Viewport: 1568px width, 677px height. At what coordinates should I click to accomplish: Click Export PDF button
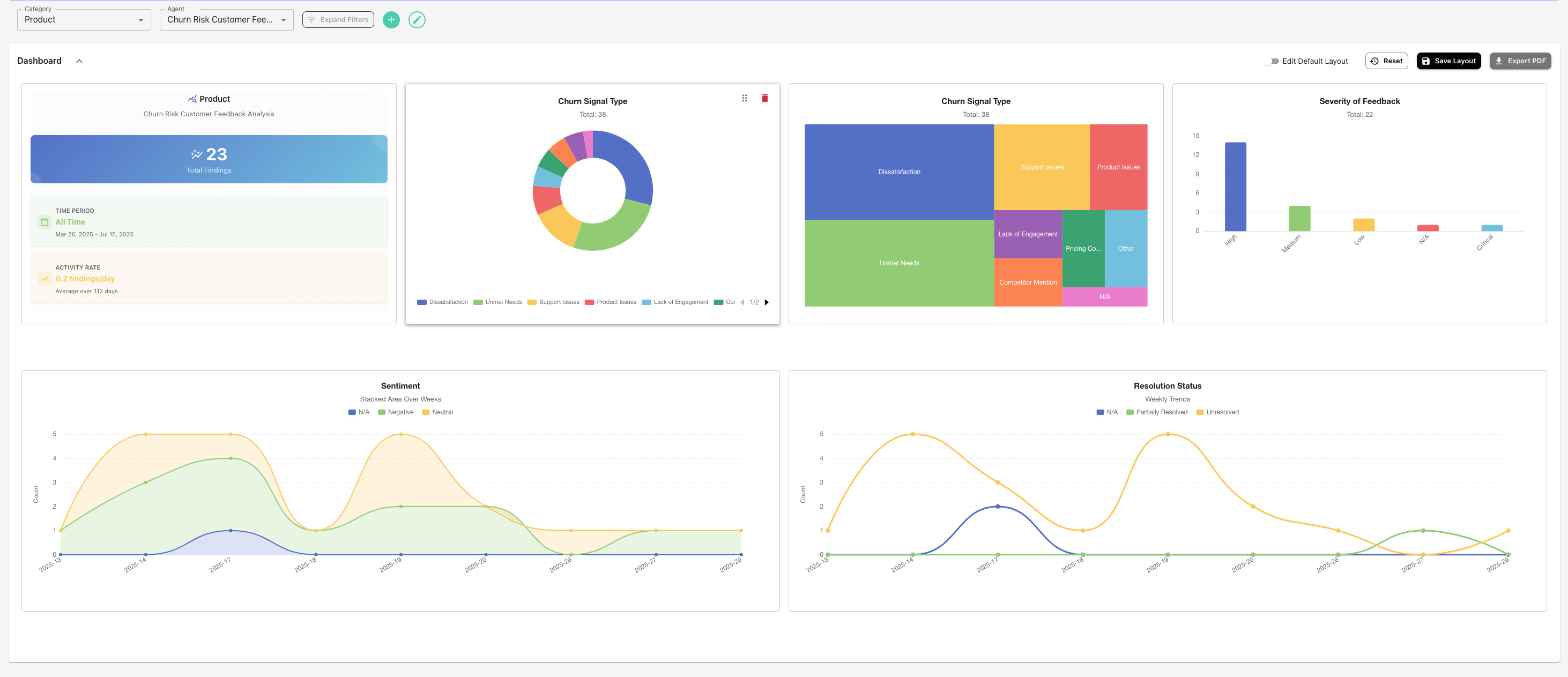click(x=1519, y=61)
